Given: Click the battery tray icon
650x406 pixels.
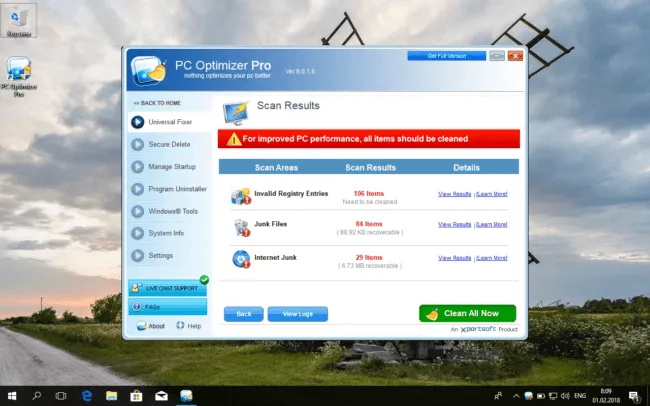Looking at the screenshot, I should (x=541, y=396).
